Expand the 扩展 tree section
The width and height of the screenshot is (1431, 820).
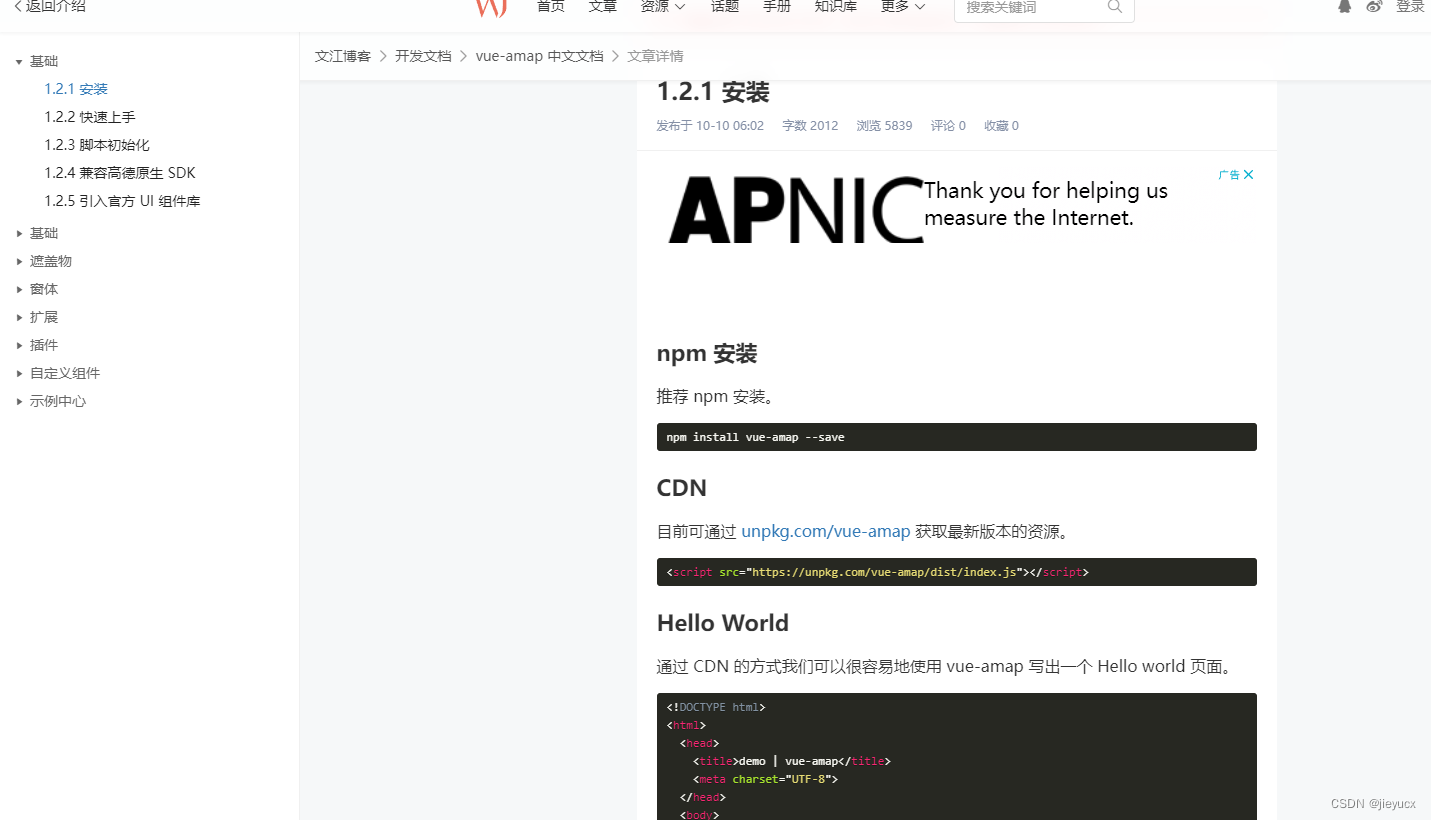(x=19, y=317)
